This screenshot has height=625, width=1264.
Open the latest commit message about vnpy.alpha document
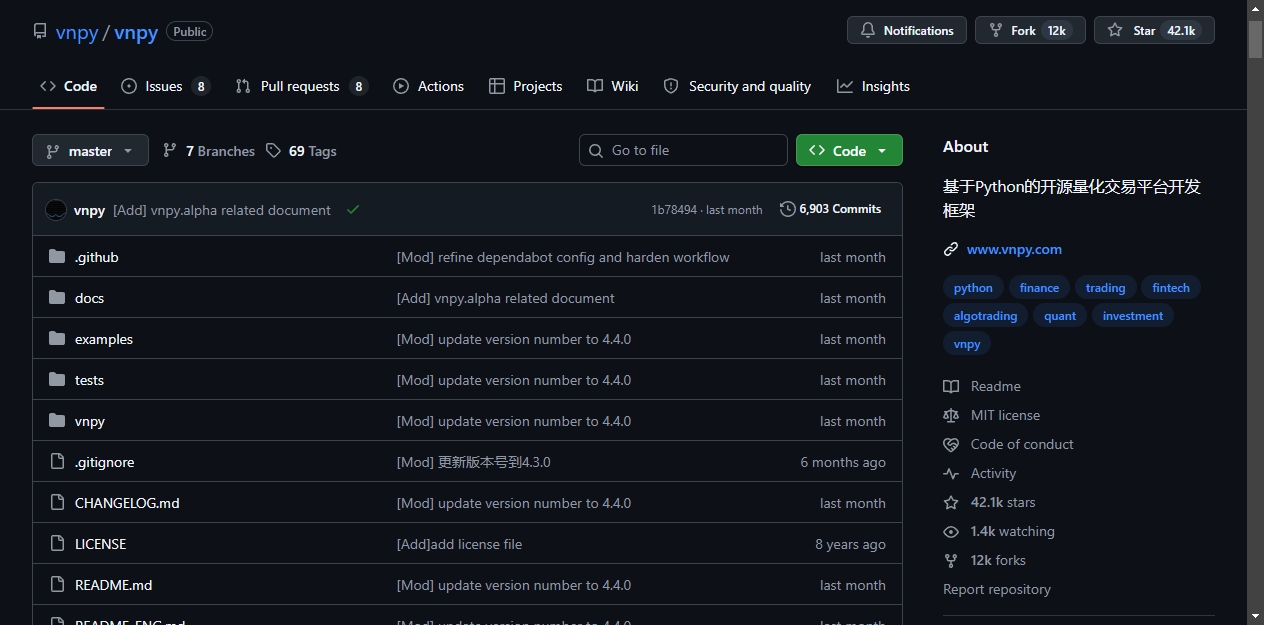[222, 210]
